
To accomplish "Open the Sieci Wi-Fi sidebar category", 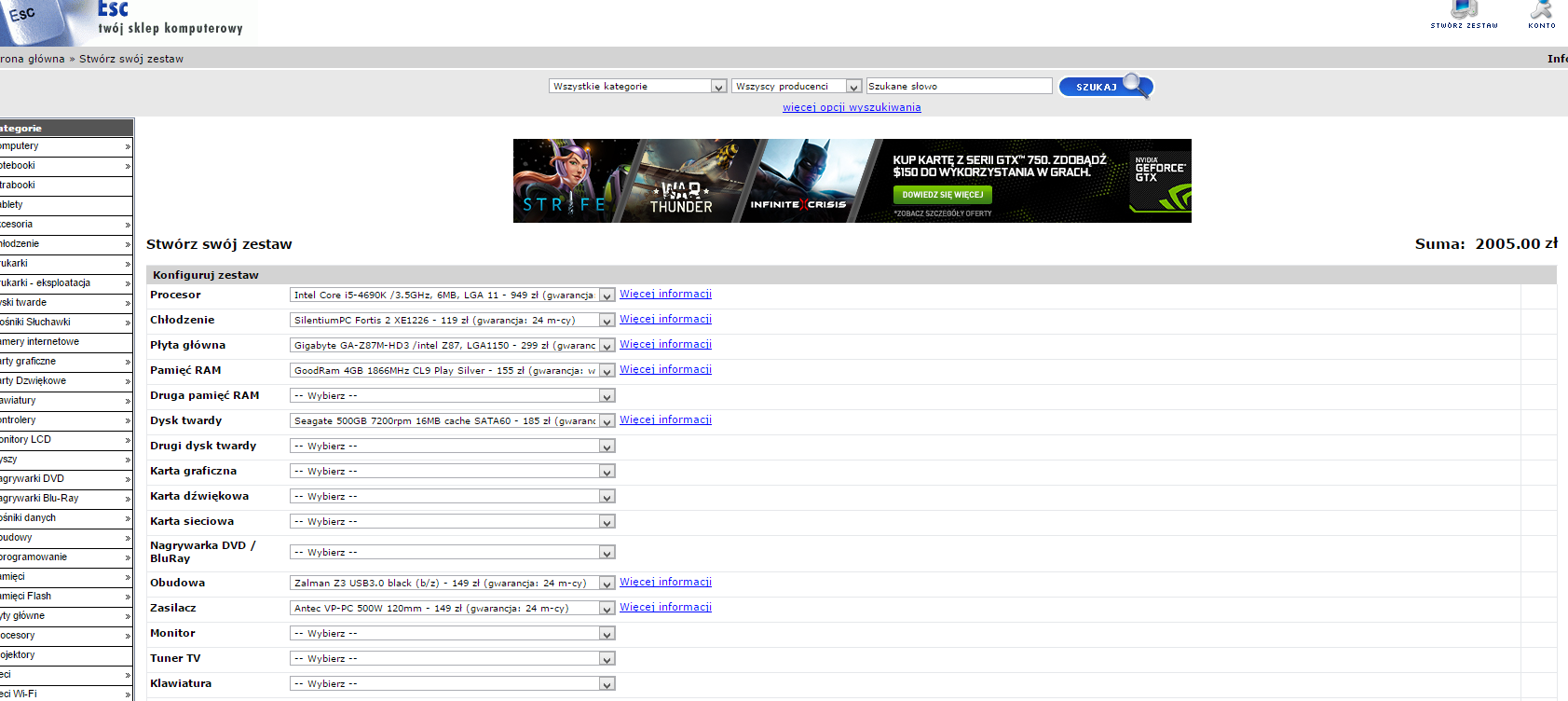I will click(x=66, y=694).
